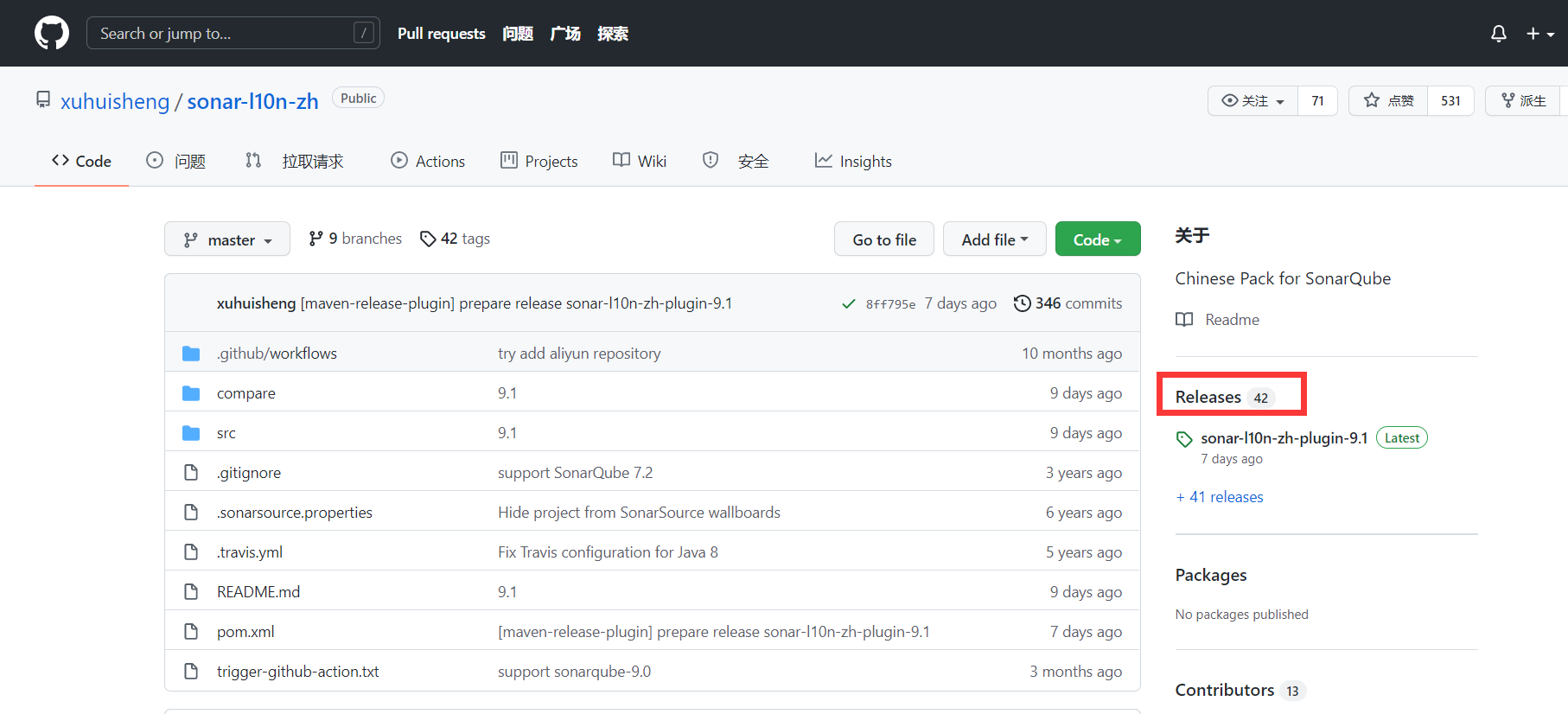Click the Readme book icon

(x=1184, y=320)
